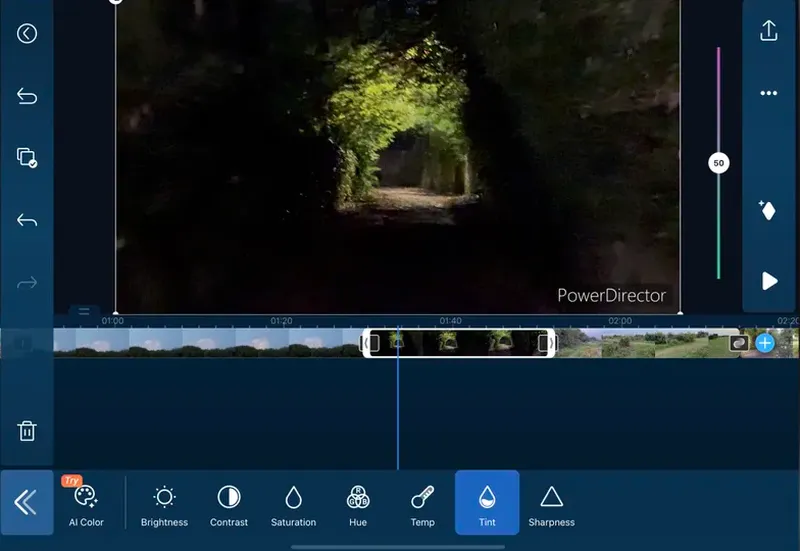Viewport: 800px width, 551px height.
Task: Add a keyframe with diamond icon
Action: [x=767, y=210]
